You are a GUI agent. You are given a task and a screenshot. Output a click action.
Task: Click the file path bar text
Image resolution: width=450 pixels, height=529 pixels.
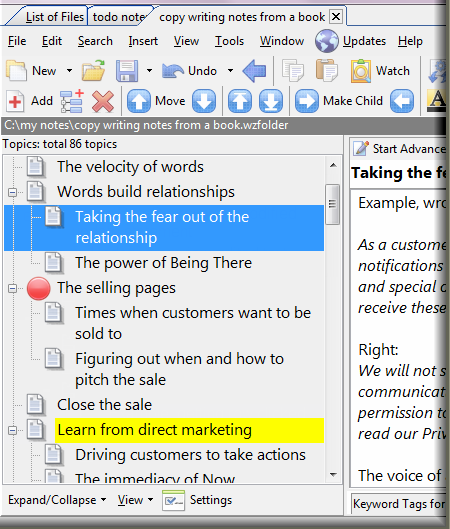[146, 125]
